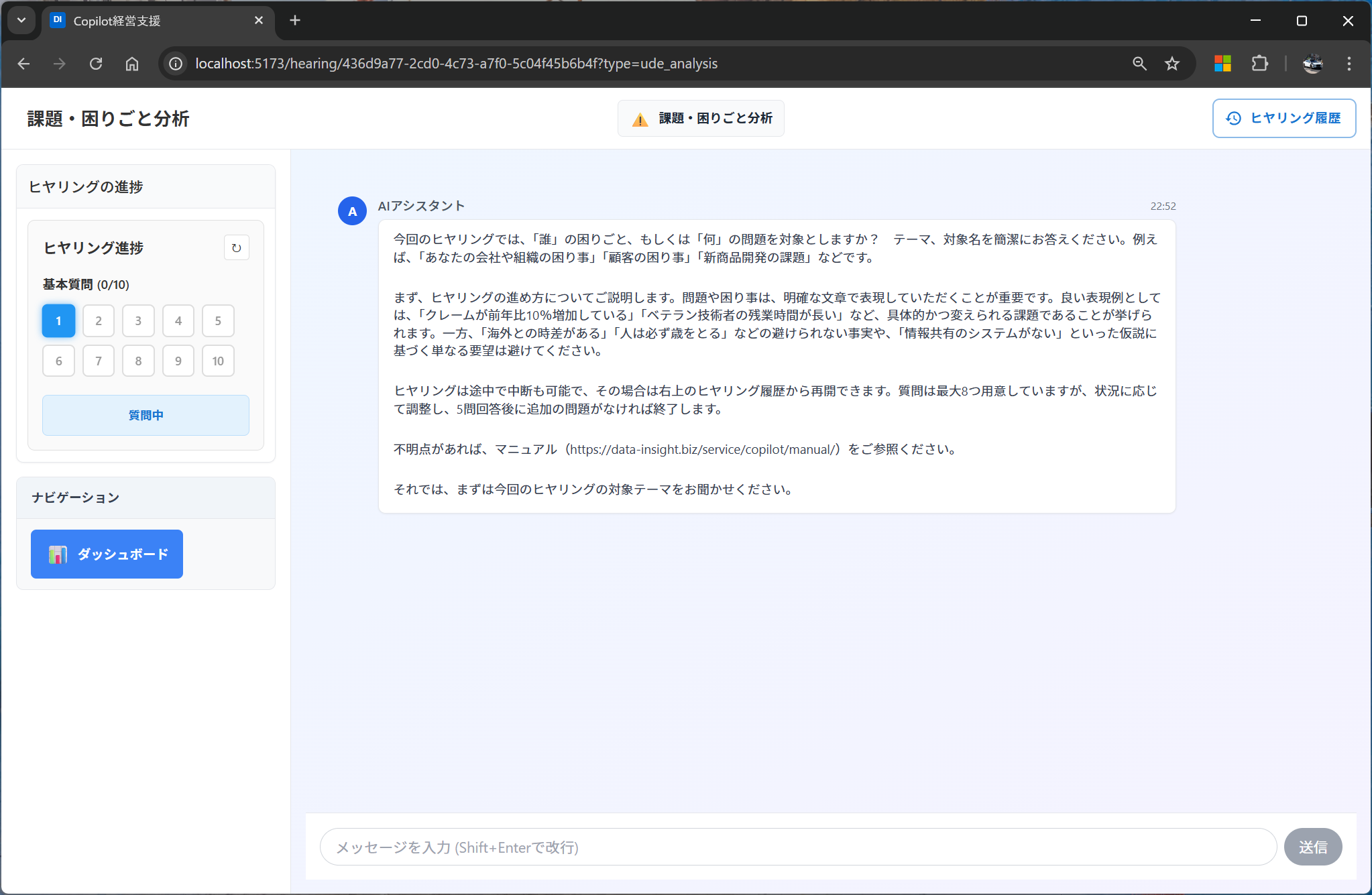Click the AI assistant avatar icon
The height and width of the screenshot is (895, 1372).
(x=352, y=211)
